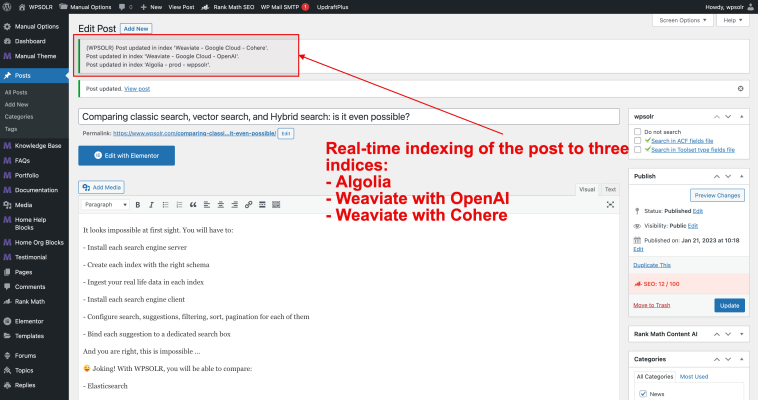Screen dimensions: 758x400
Task: Open Categories submenu under Posts
Action: tap(19, 117)
